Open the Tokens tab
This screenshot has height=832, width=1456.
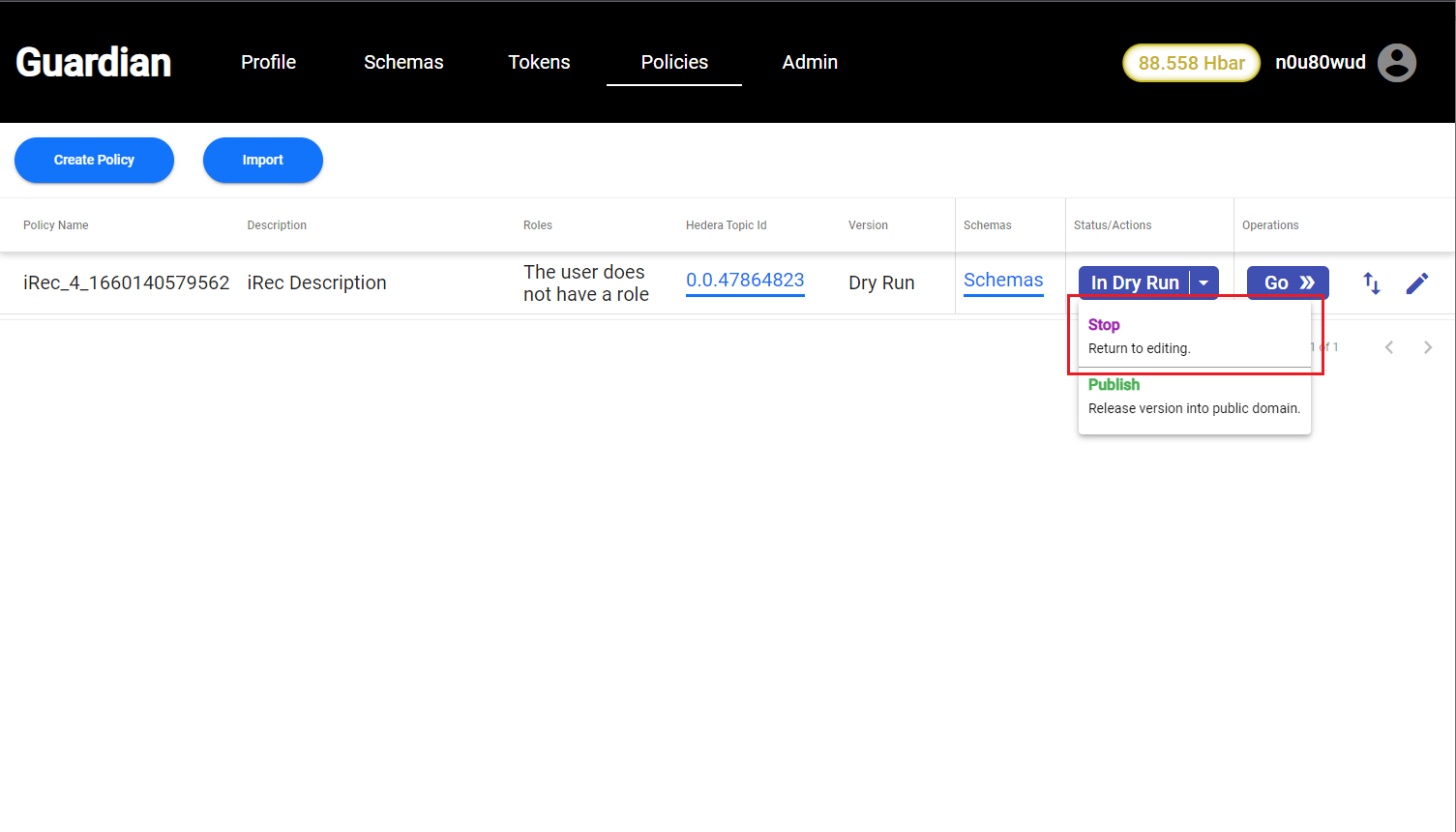[x=539, y=62]
